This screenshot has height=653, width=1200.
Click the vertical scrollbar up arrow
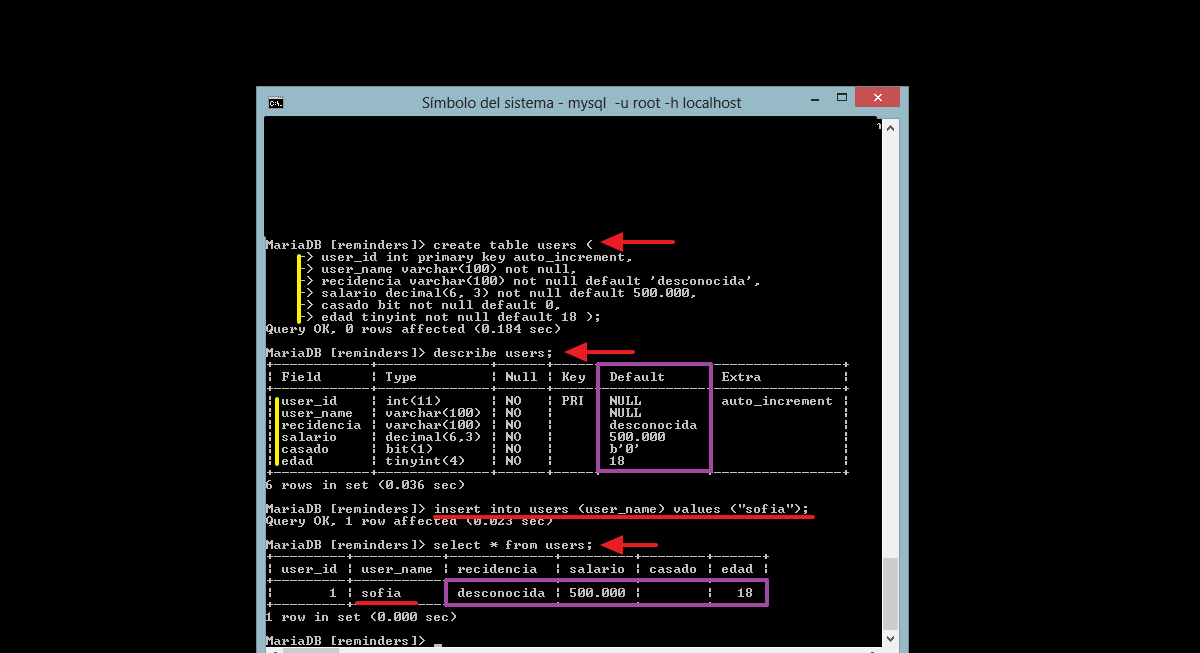890,126
